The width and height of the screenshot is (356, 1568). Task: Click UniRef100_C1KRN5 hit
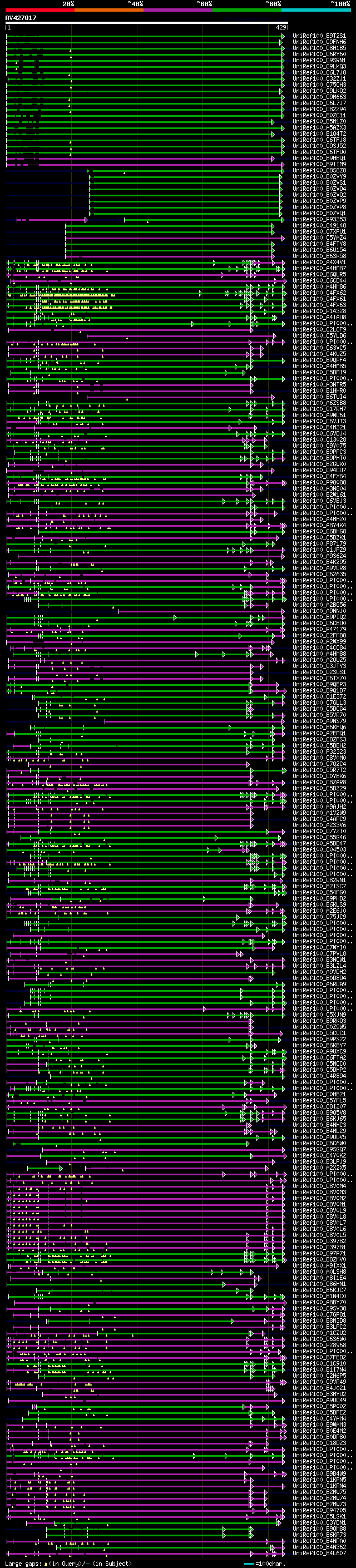(x=319, y=1480)
